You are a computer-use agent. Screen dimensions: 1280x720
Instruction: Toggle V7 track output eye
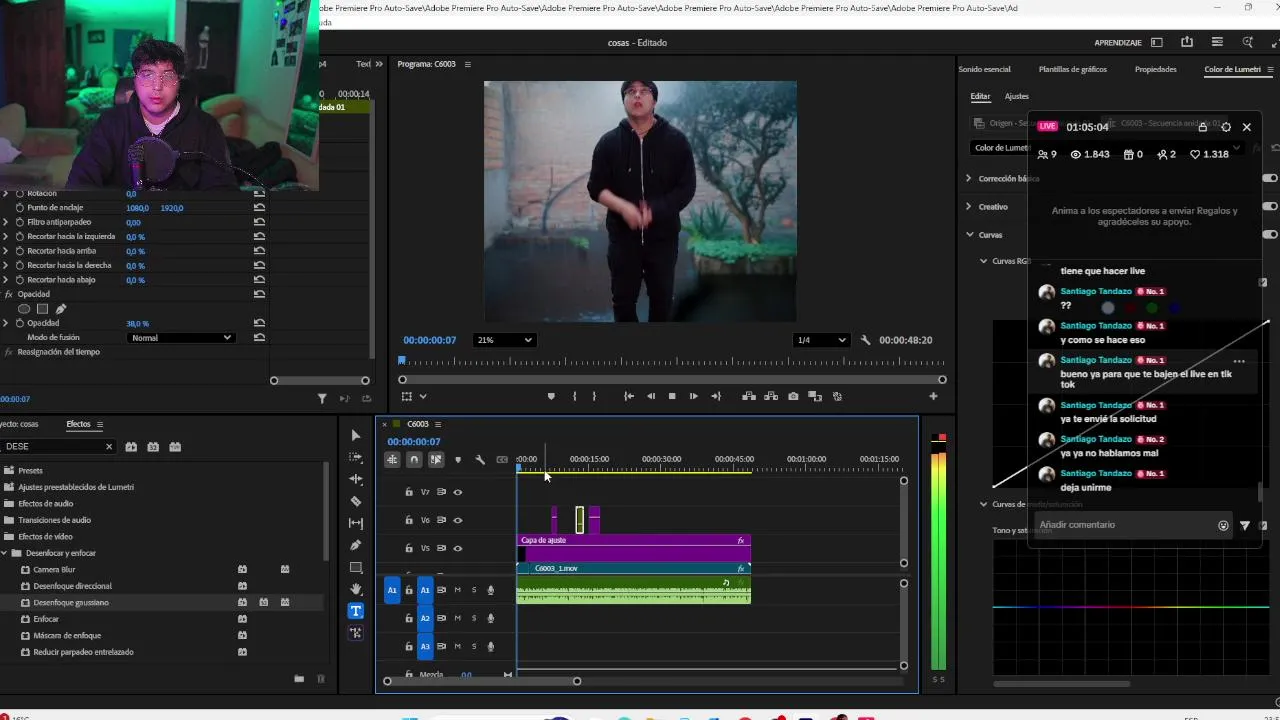click(458, 492)
